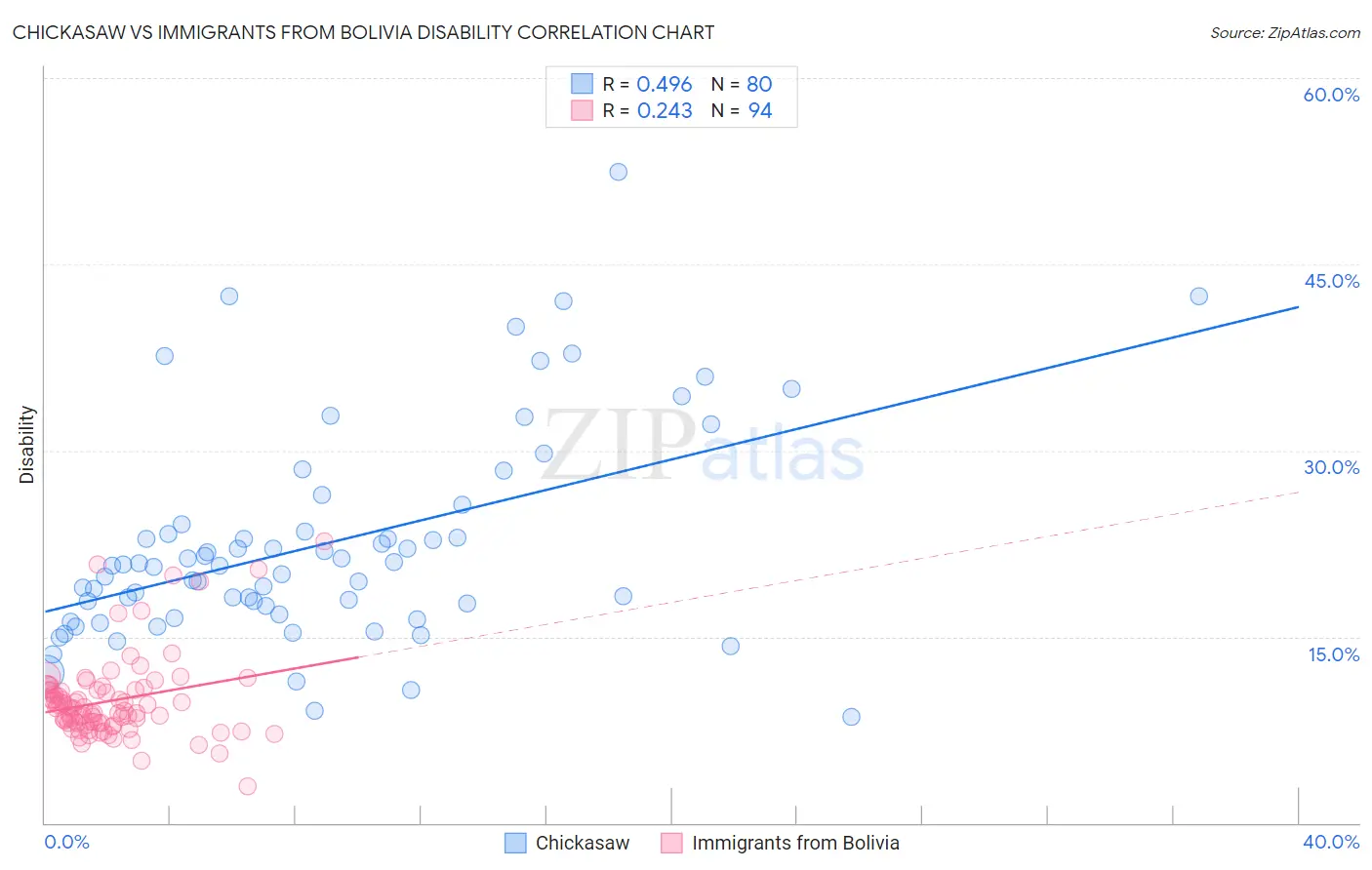Click the chart title text
Image resolution: width=1372 pixels, height=870 pixels.
pyautogui.click(x=363, y=32)
